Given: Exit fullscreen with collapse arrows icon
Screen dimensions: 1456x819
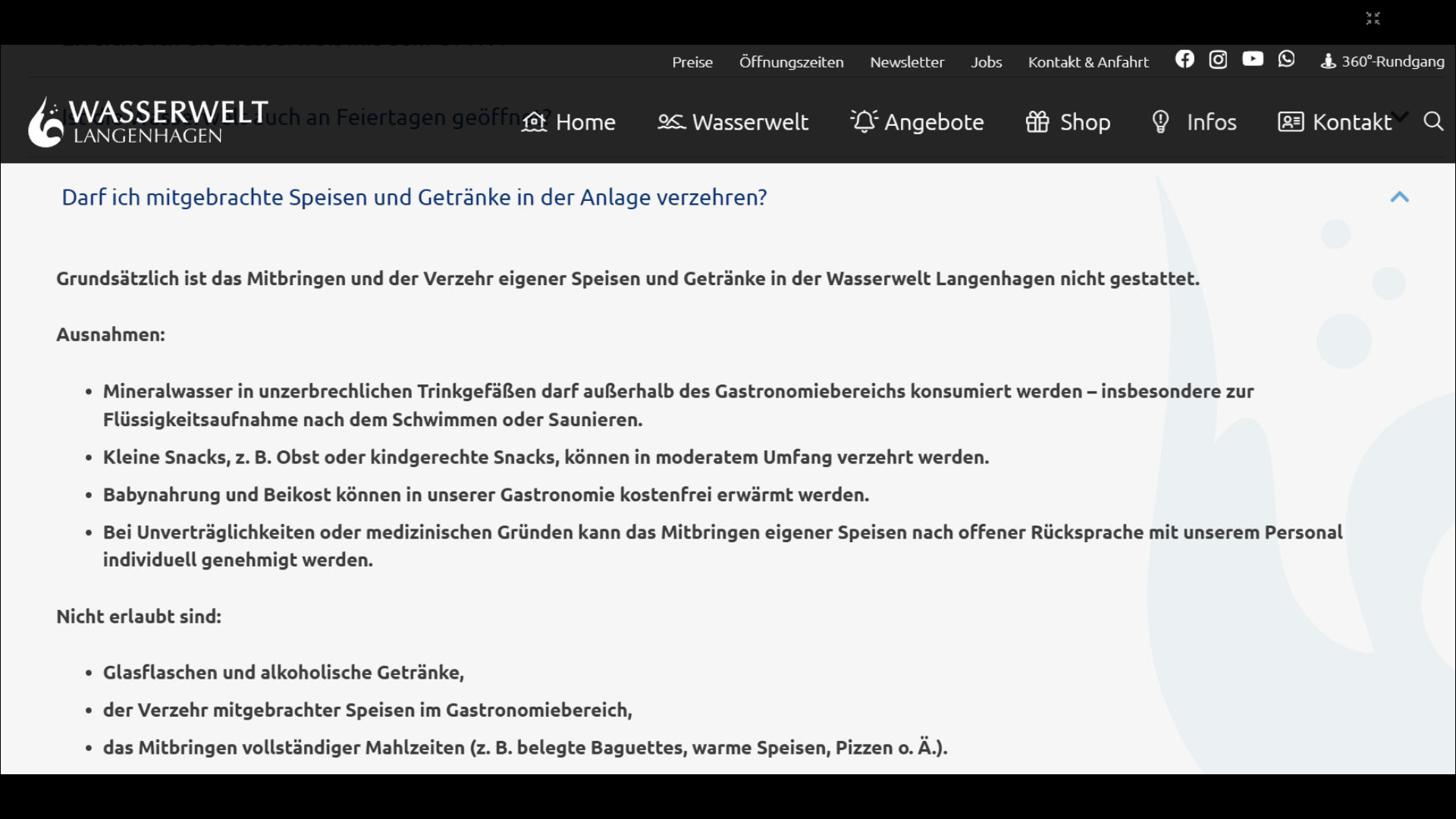Looking at the screenshot, I should click(1373, 19).
